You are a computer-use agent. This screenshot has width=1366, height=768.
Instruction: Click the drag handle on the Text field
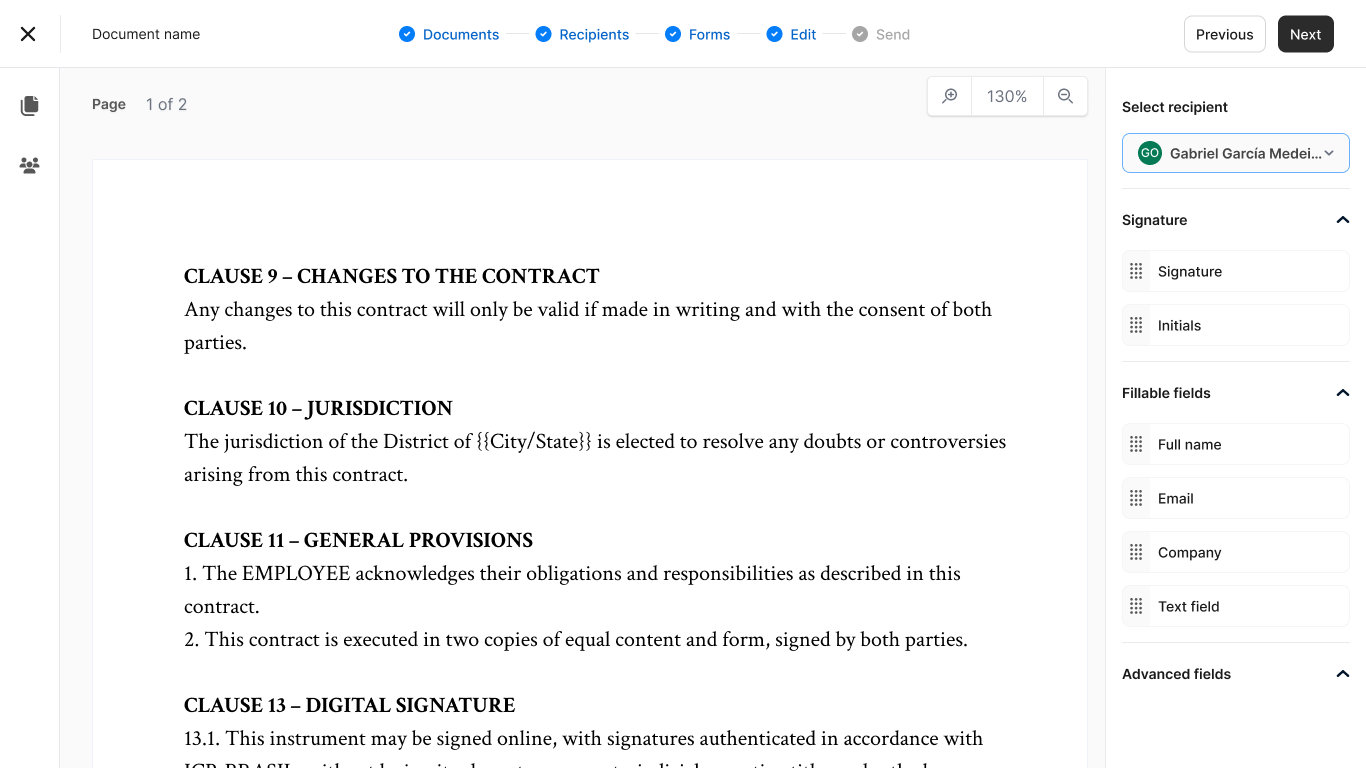[1136, 605]
